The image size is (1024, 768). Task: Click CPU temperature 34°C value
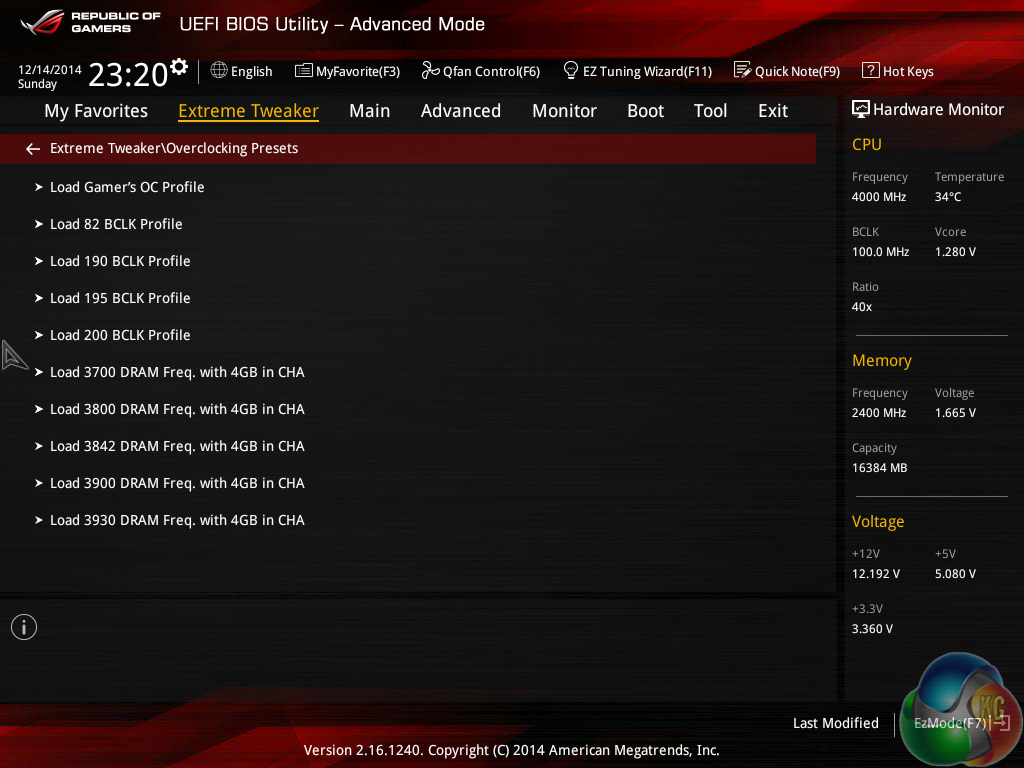[948, 197]
